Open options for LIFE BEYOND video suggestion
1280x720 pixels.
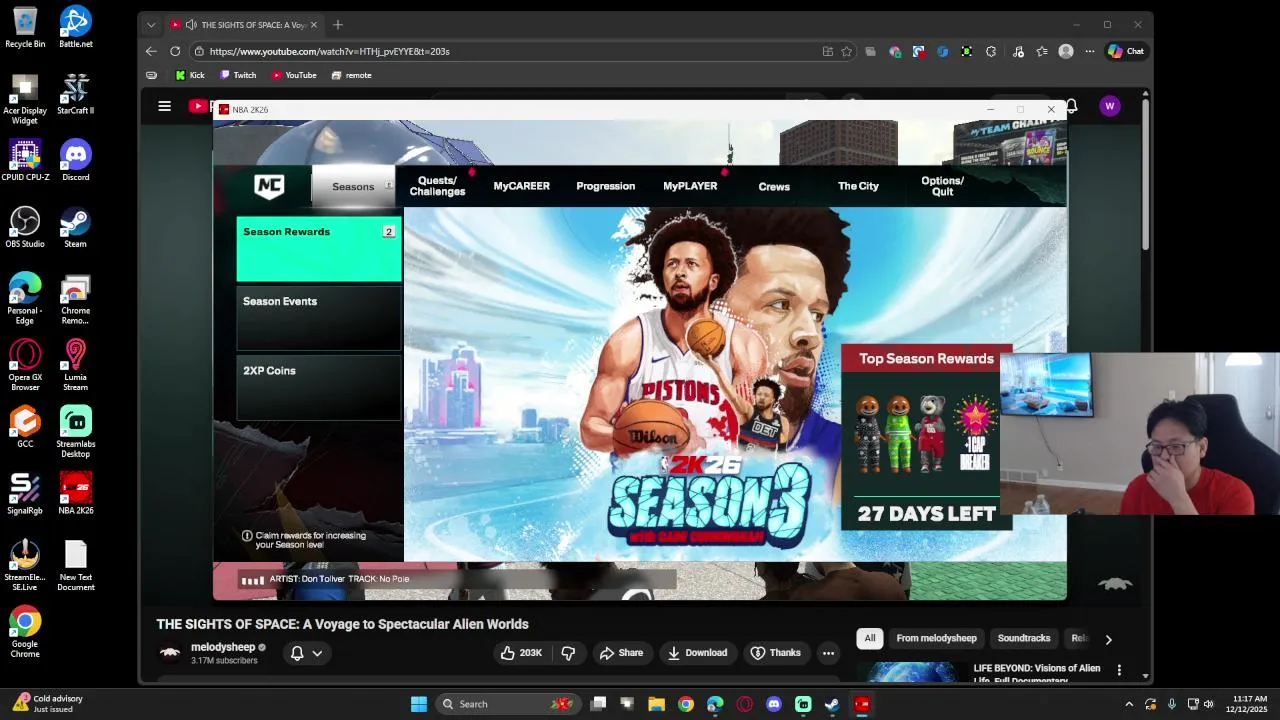point(1119,670)
